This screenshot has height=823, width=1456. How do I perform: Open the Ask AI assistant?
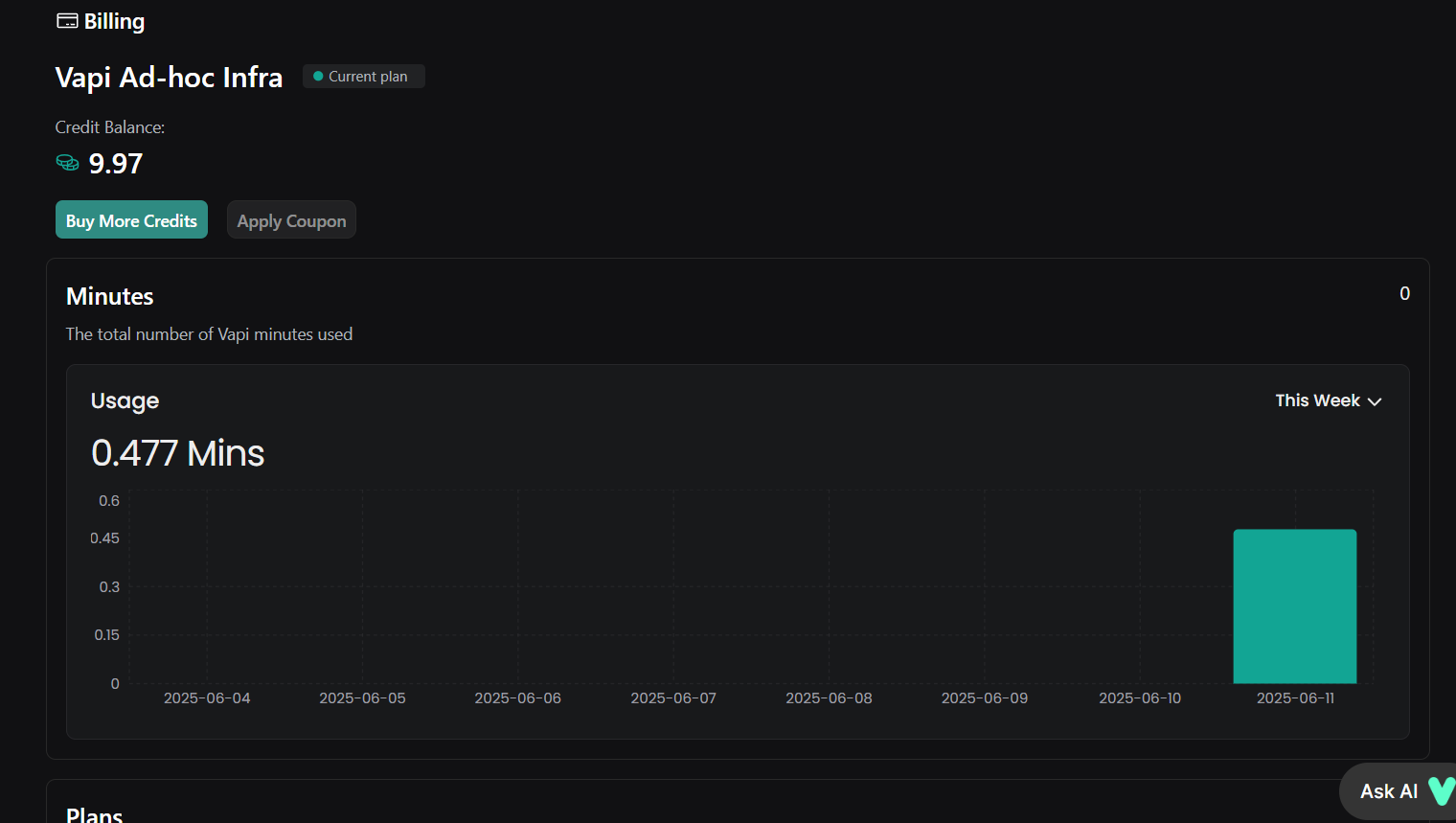[1398, 791]
